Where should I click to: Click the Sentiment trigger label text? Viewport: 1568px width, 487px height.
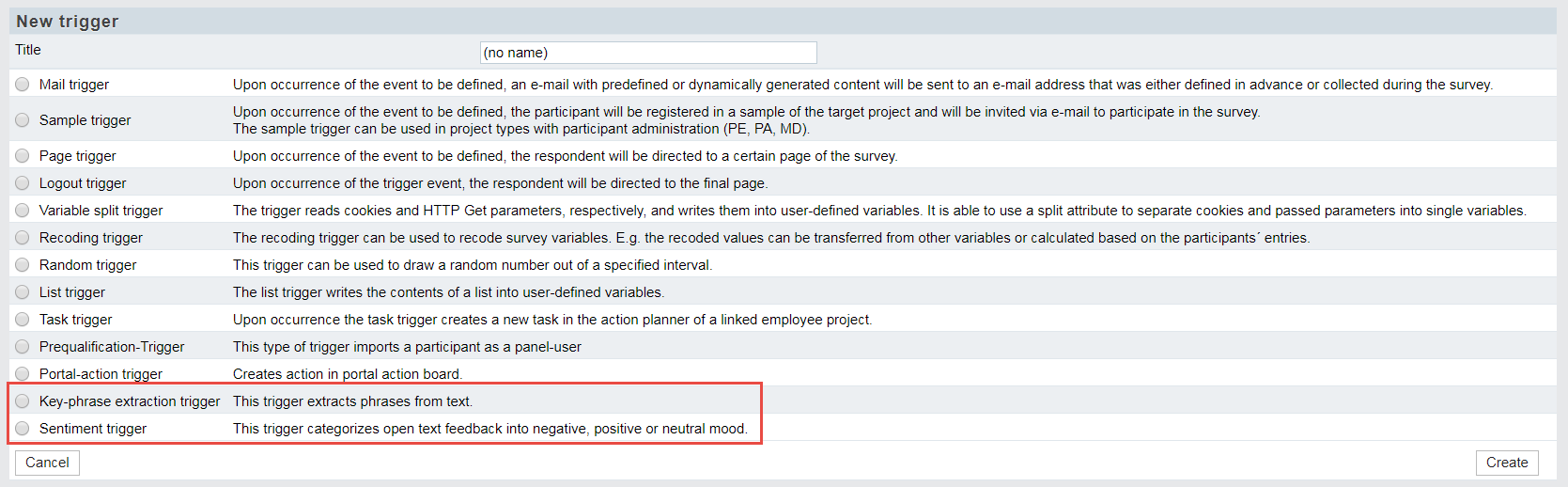click(93, 429)
